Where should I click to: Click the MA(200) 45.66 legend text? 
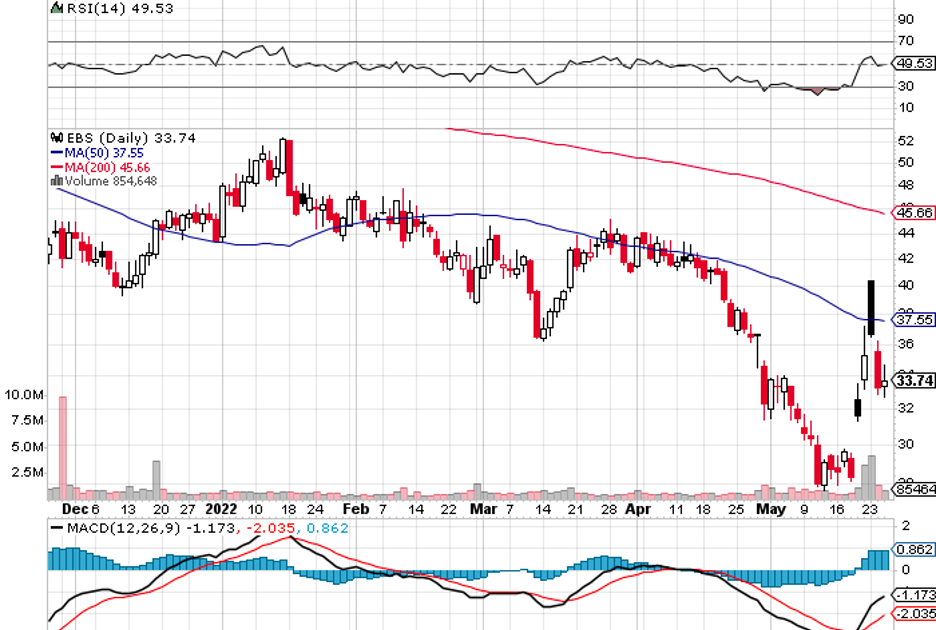pyautogui.click(x=104, y=167)
